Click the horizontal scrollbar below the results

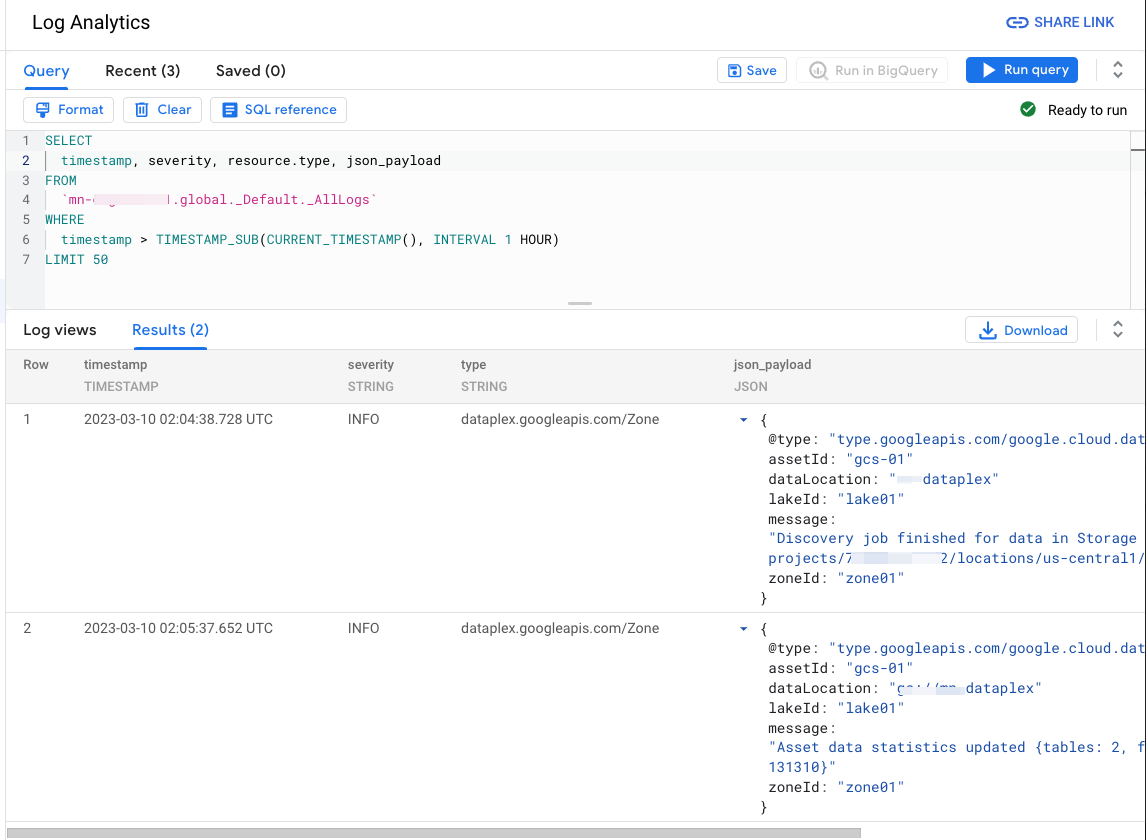click(430, 831)
